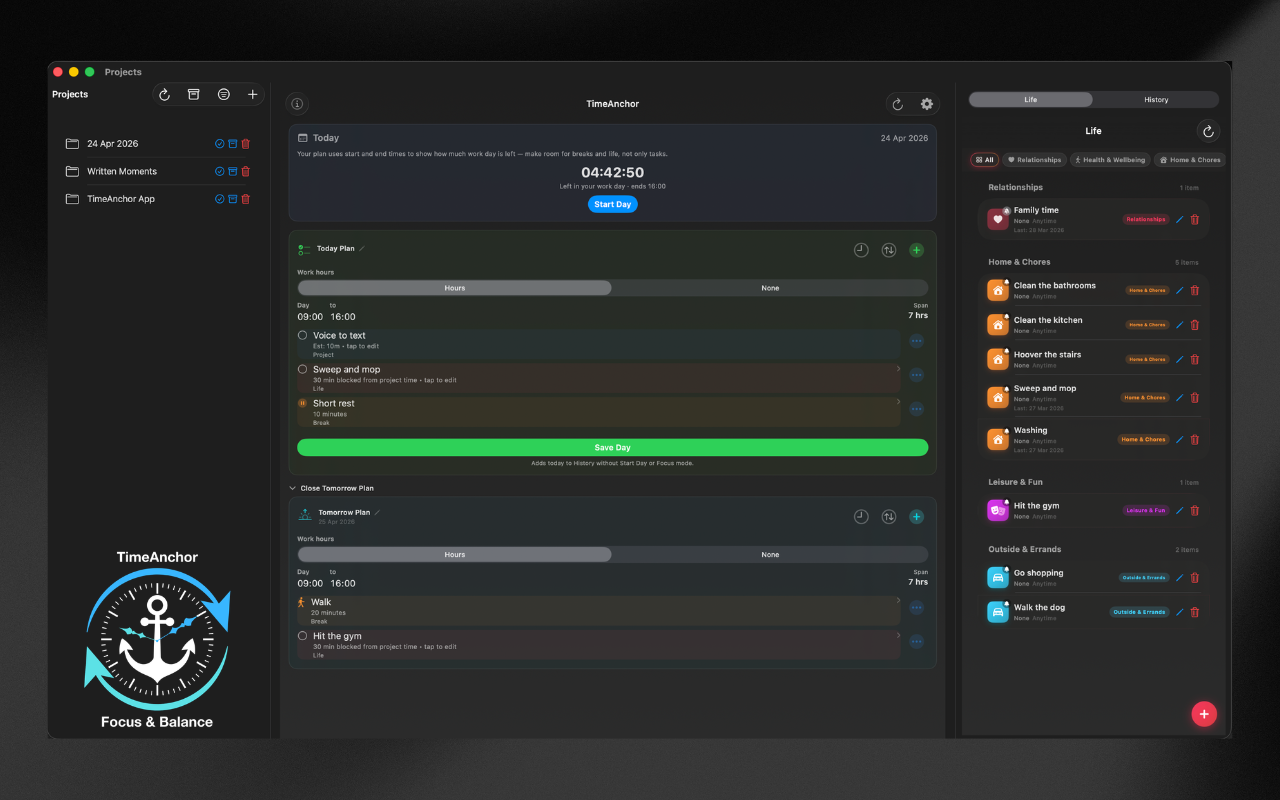Select Hours for tomorrow's work hours
Screen dimensions: 1280x800
point(455,554)
